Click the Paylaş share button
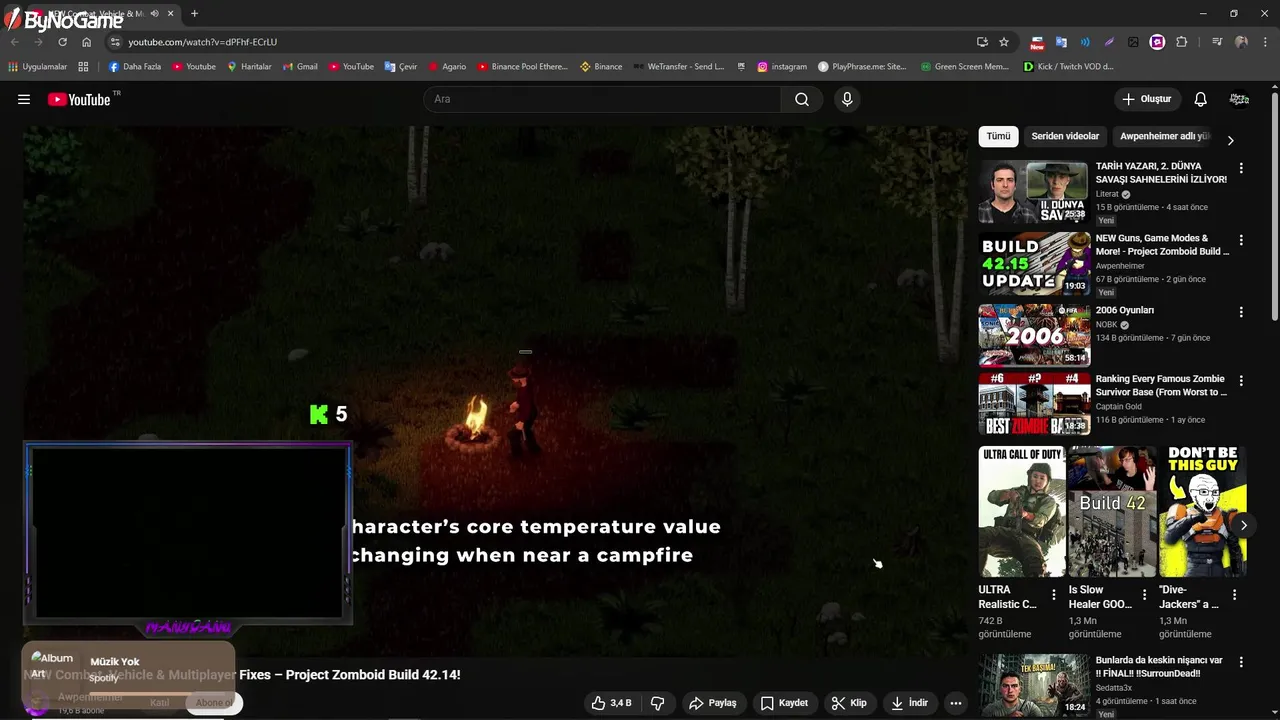This screenshot has height=720, width=1280. pyautogui.click(x=713, y=703)
